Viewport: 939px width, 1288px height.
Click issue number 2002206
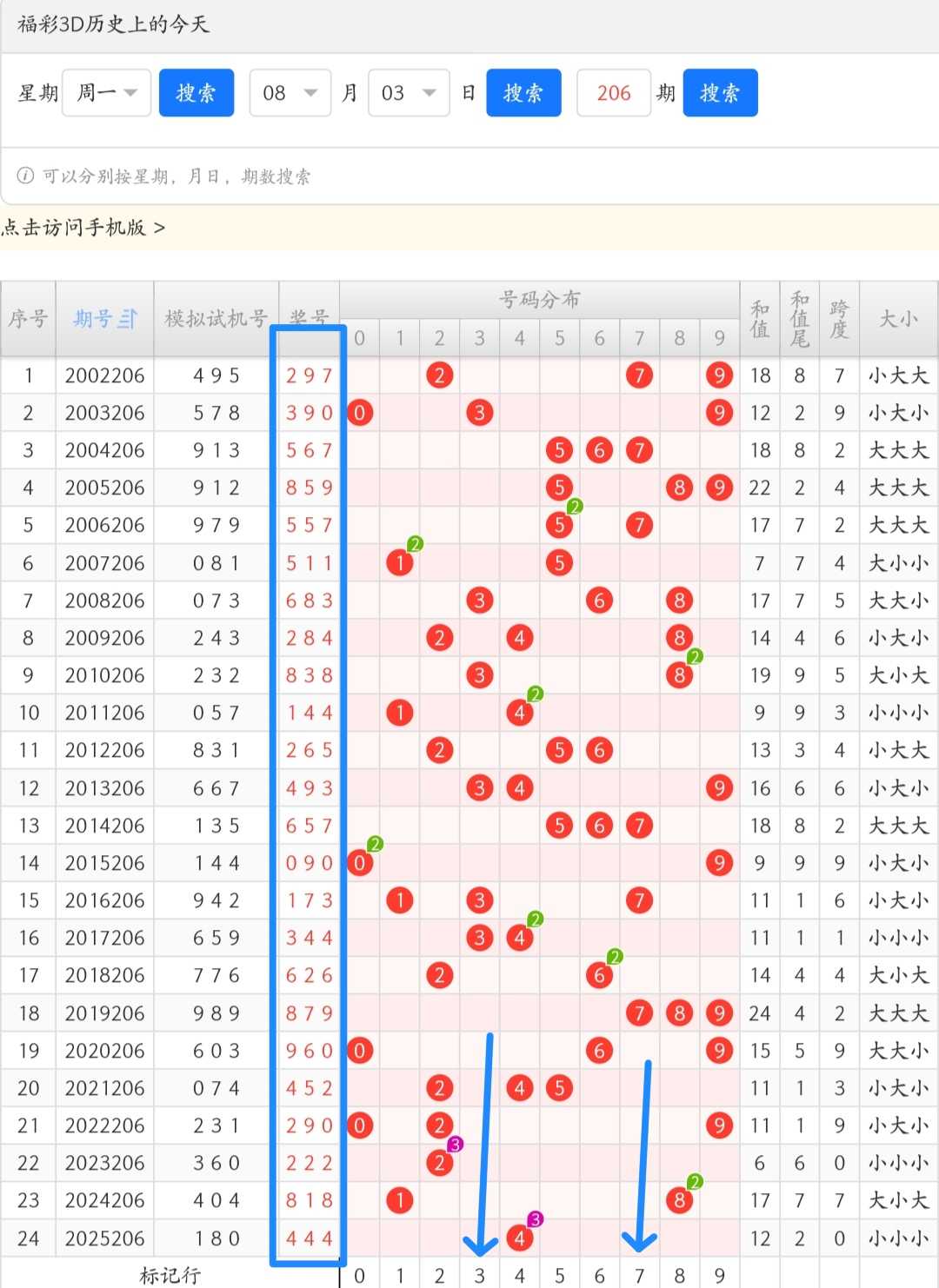click(104, 375)
